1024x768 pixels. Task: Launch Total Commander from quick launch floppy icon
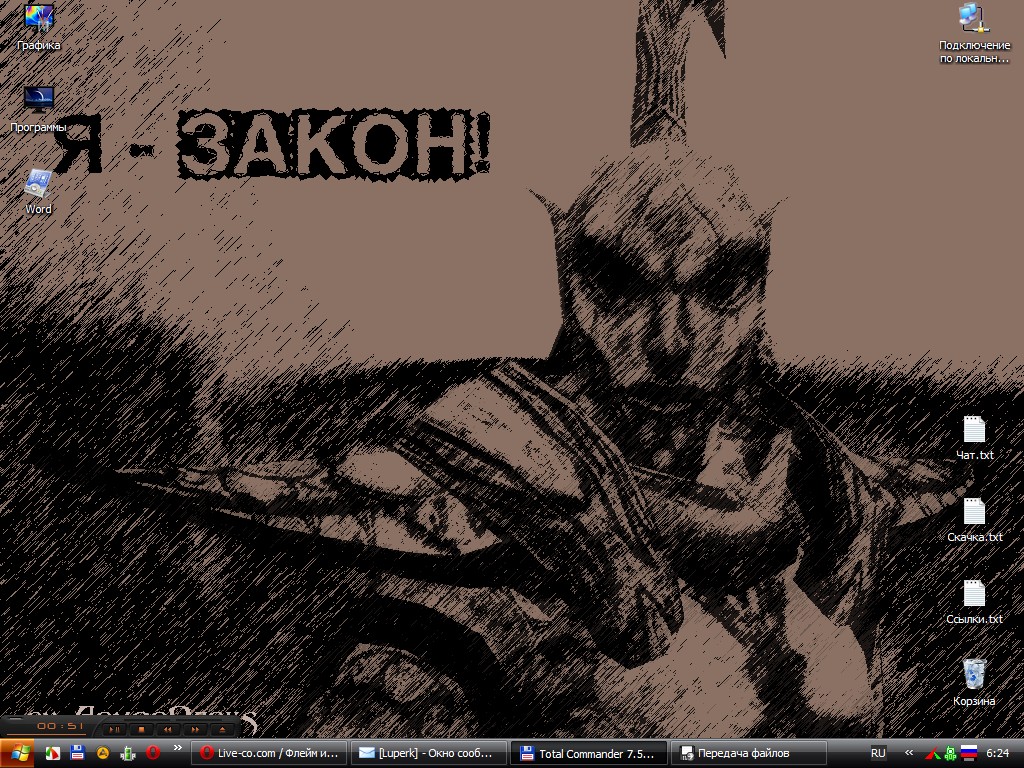(x=77, y=753)
